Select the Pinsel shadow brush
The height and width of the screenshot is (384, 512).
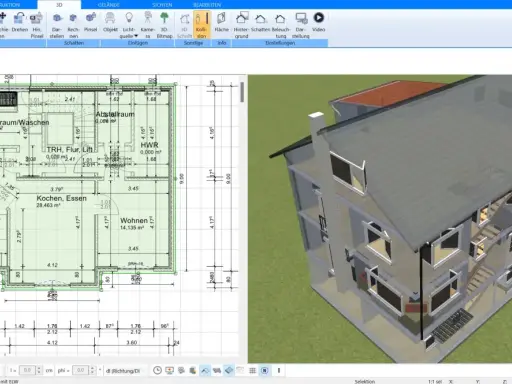pyautogui.click(x=90, y=23)
